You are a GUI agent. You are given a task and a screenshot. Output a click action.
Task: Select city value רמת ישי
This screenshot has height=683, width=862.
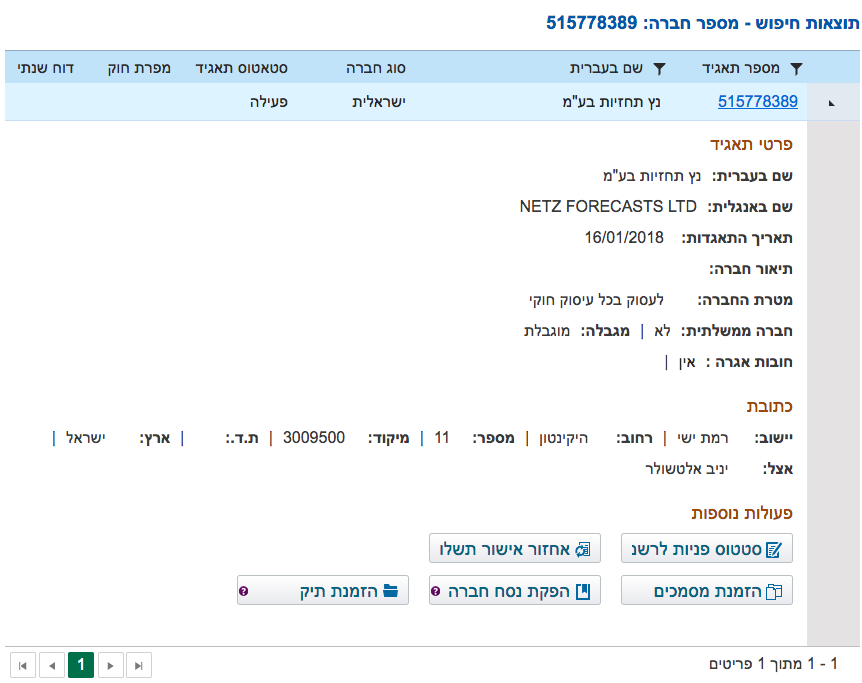coord(703,438)
